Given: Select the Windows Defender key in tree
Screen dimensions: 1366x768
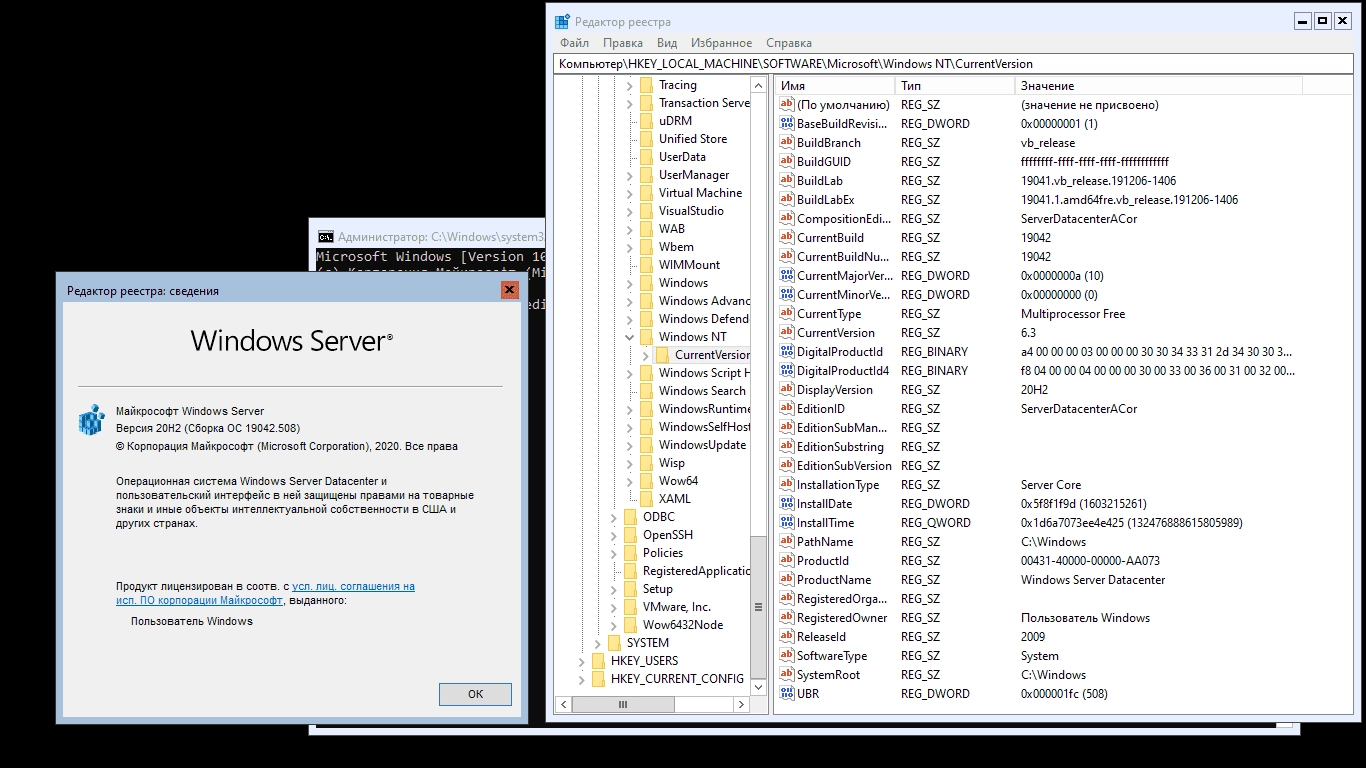Looking at the screenshot, I should click(704, 319).
